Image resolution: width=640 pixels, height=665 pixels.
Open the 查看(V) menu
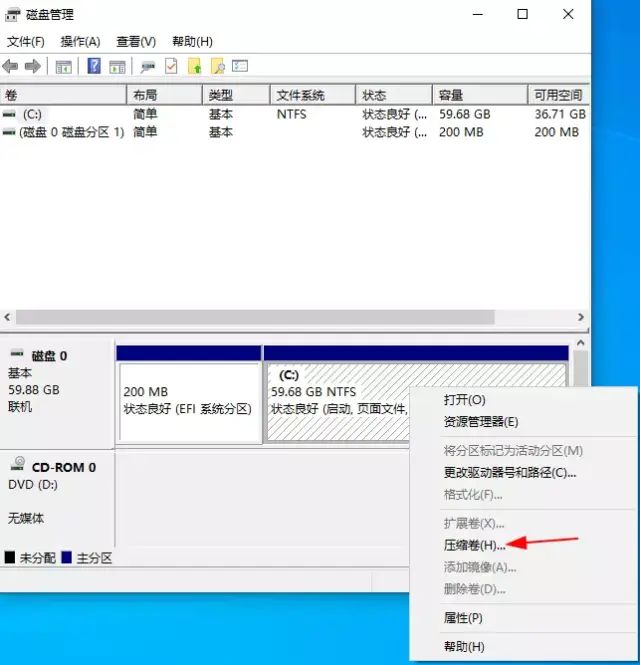pos(136,41)
